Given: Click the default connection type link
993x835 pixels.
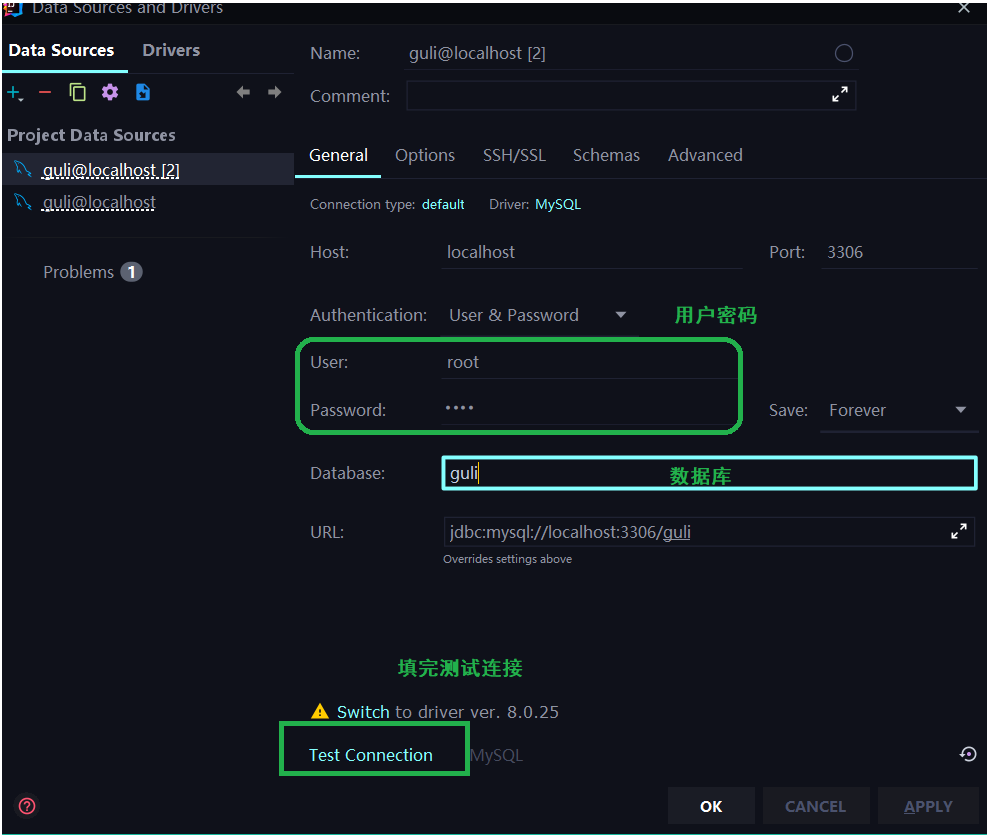Looking at the screenshot, I should (x=443, y=204).
